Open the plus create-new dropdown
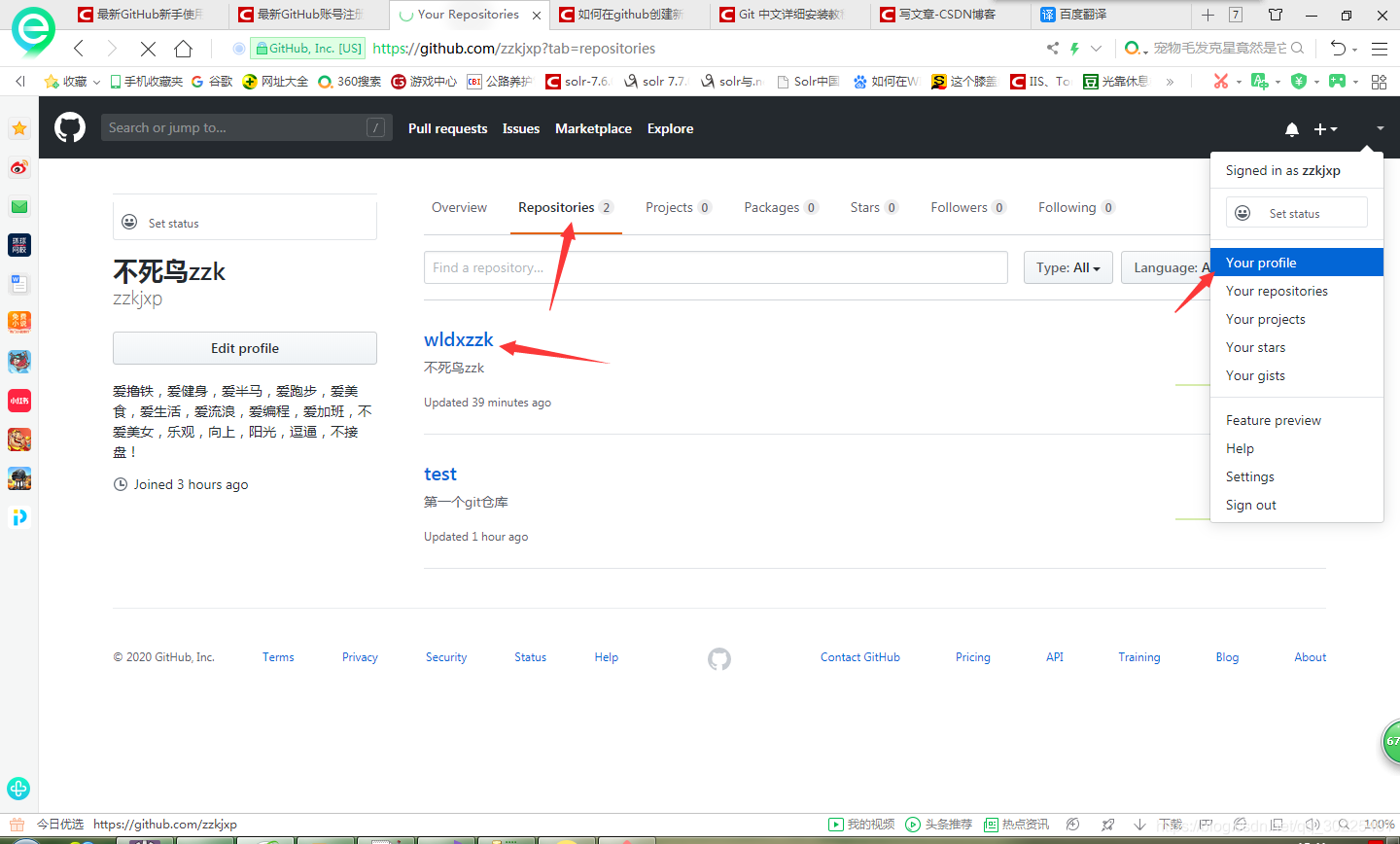The image size is (1400, 844). pyautogui.click(x=1325, y=129)
